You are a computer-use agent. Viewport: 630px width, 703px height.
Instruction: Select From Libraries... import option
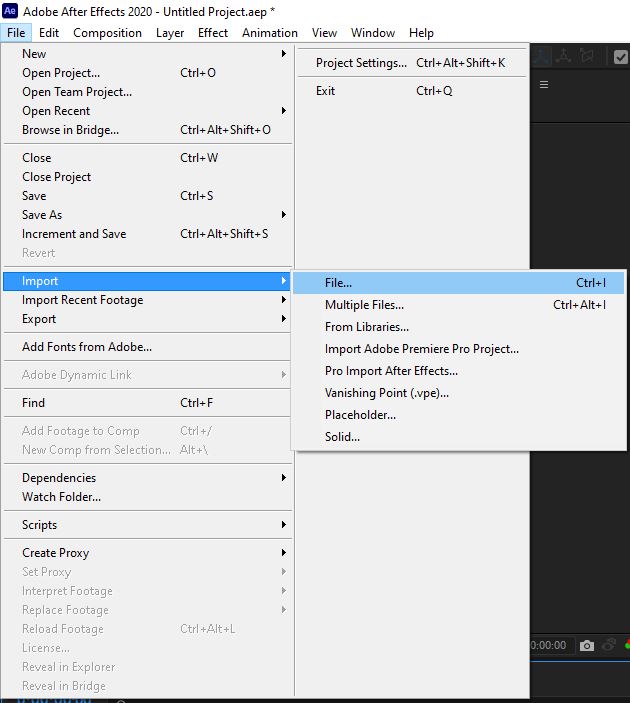coord(458,327)
